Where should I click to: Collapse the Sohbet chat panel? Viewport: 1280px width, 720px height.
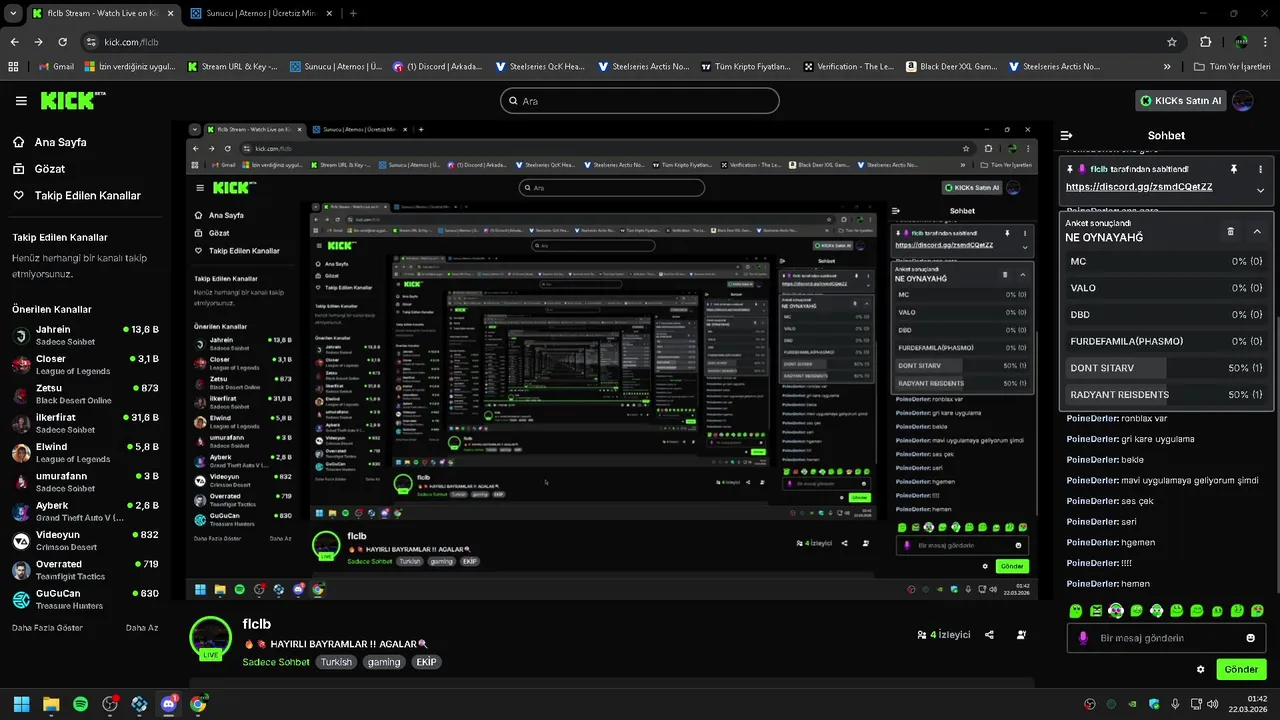point(1067,135)
